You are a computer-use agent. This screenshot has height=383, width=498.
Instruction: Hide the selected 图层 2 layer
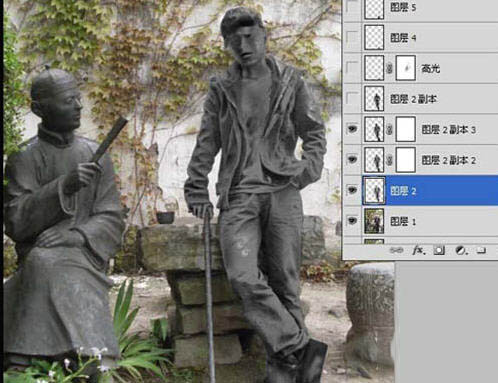[352, 190]
